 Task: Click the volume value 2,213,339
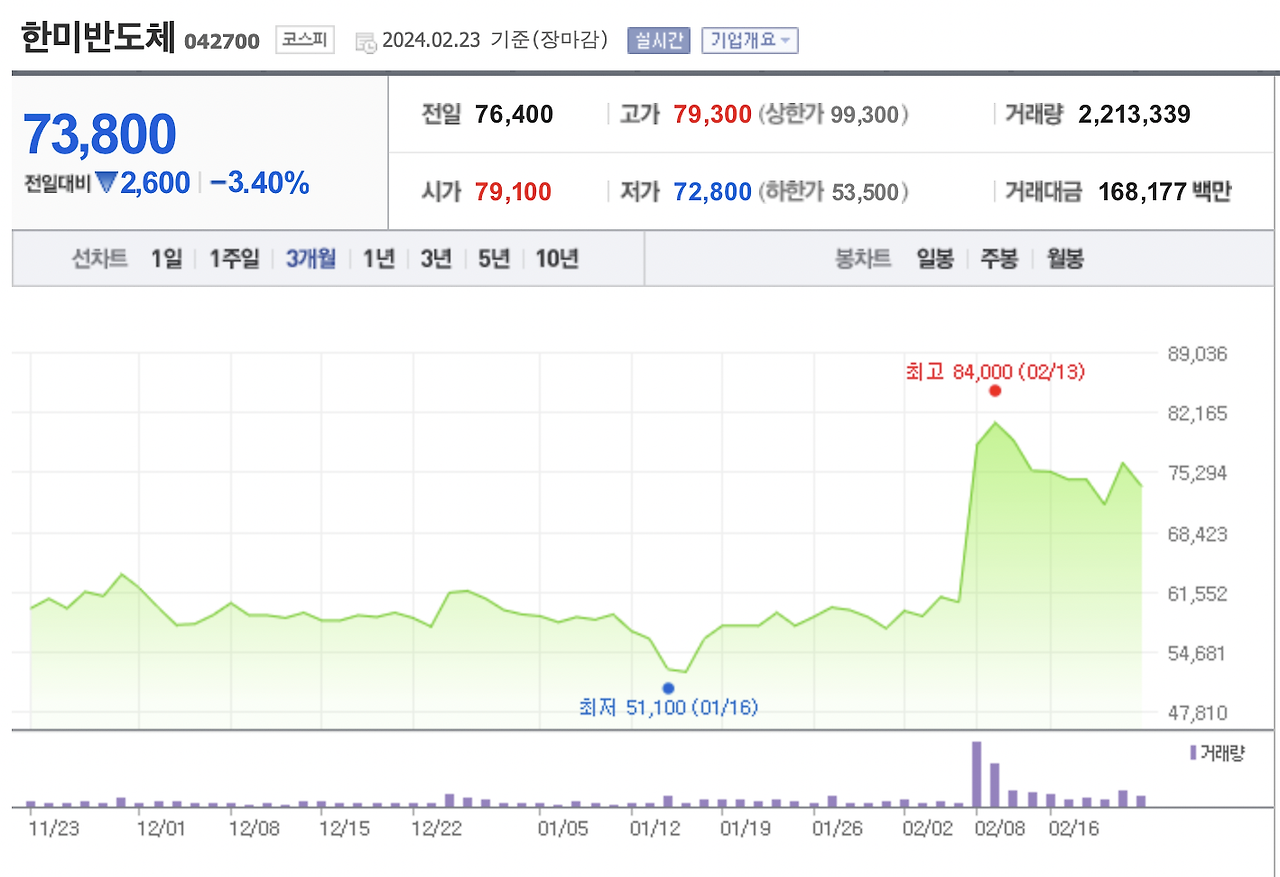pyautogui.click(x=1134, y=114)
